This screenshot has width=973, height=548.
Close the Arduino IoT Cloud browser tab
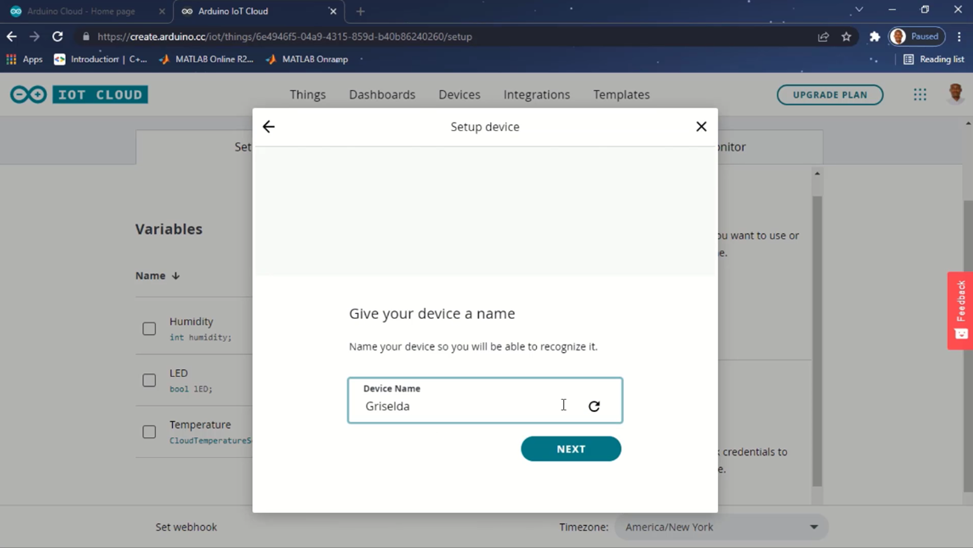point(333,11)
